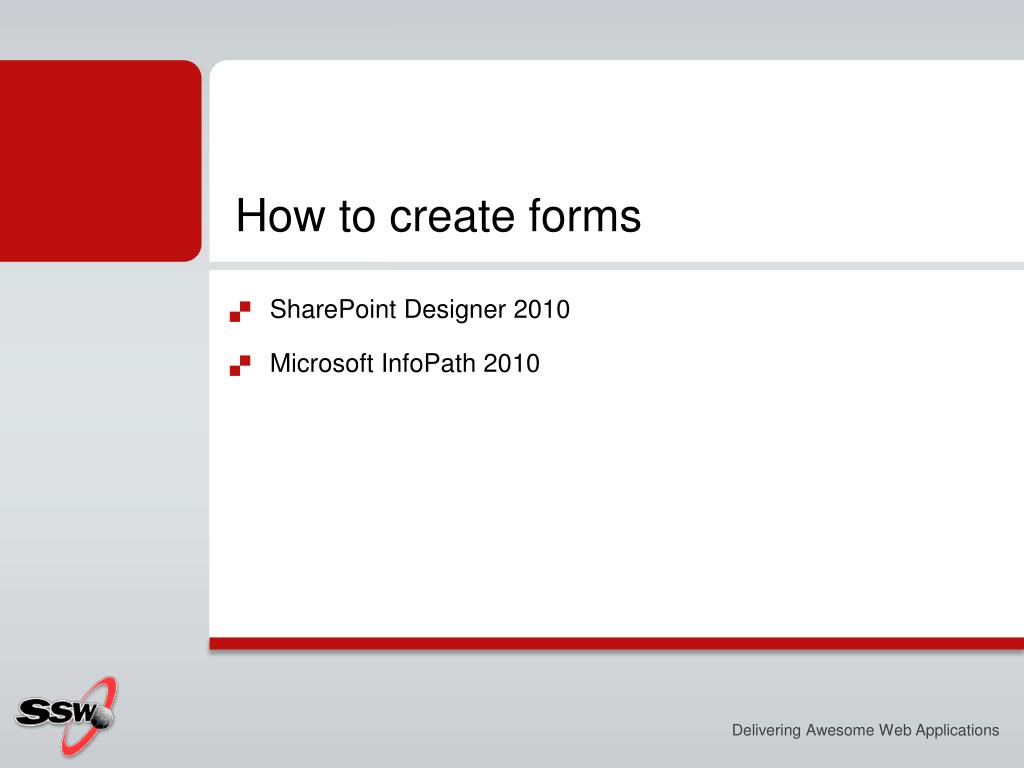
Task: Select the slide title 'How to create forms'
Action: coord(438,216)
